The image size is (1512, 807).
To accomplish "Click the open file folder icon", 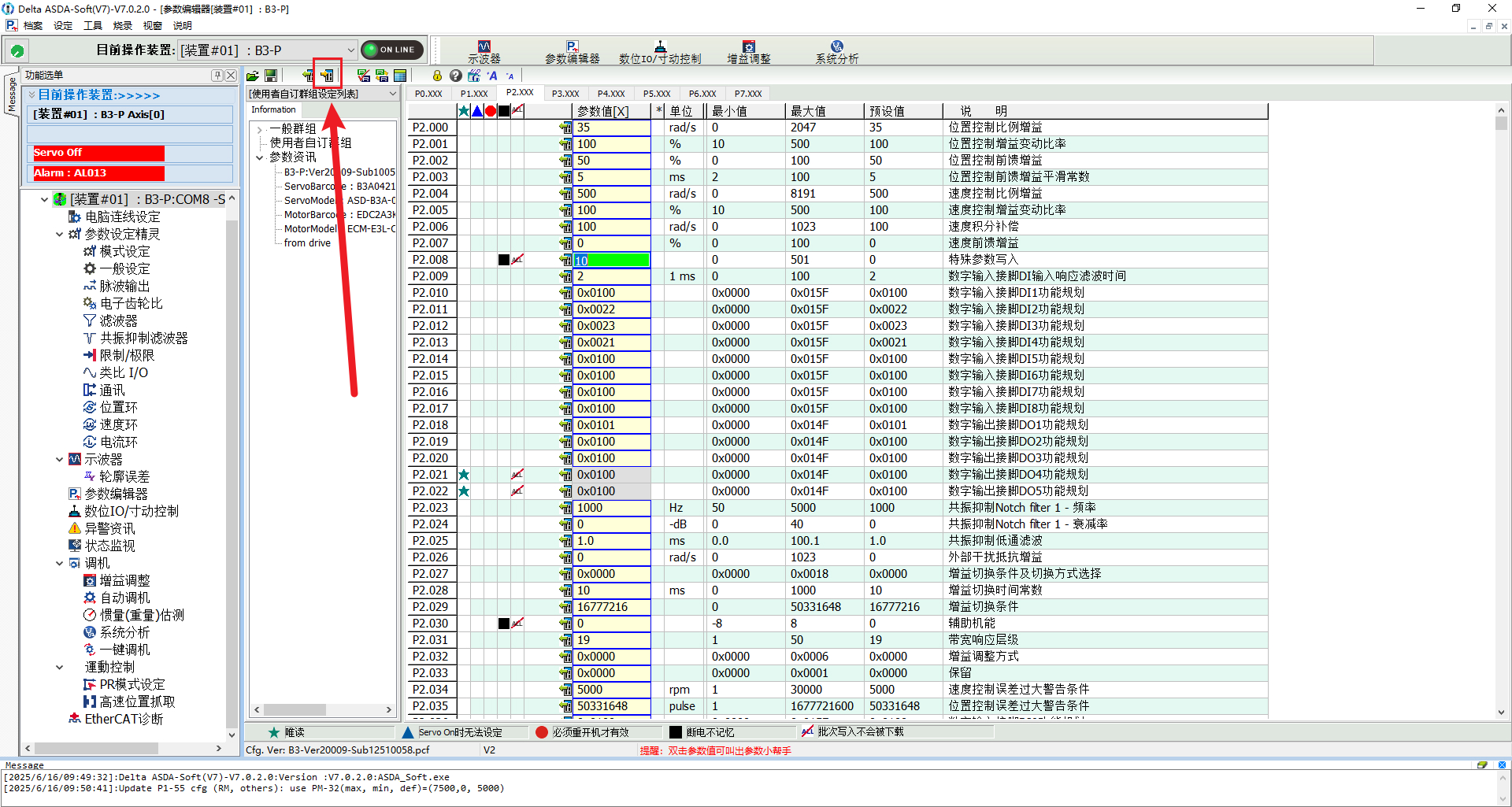I will [253, 76].
